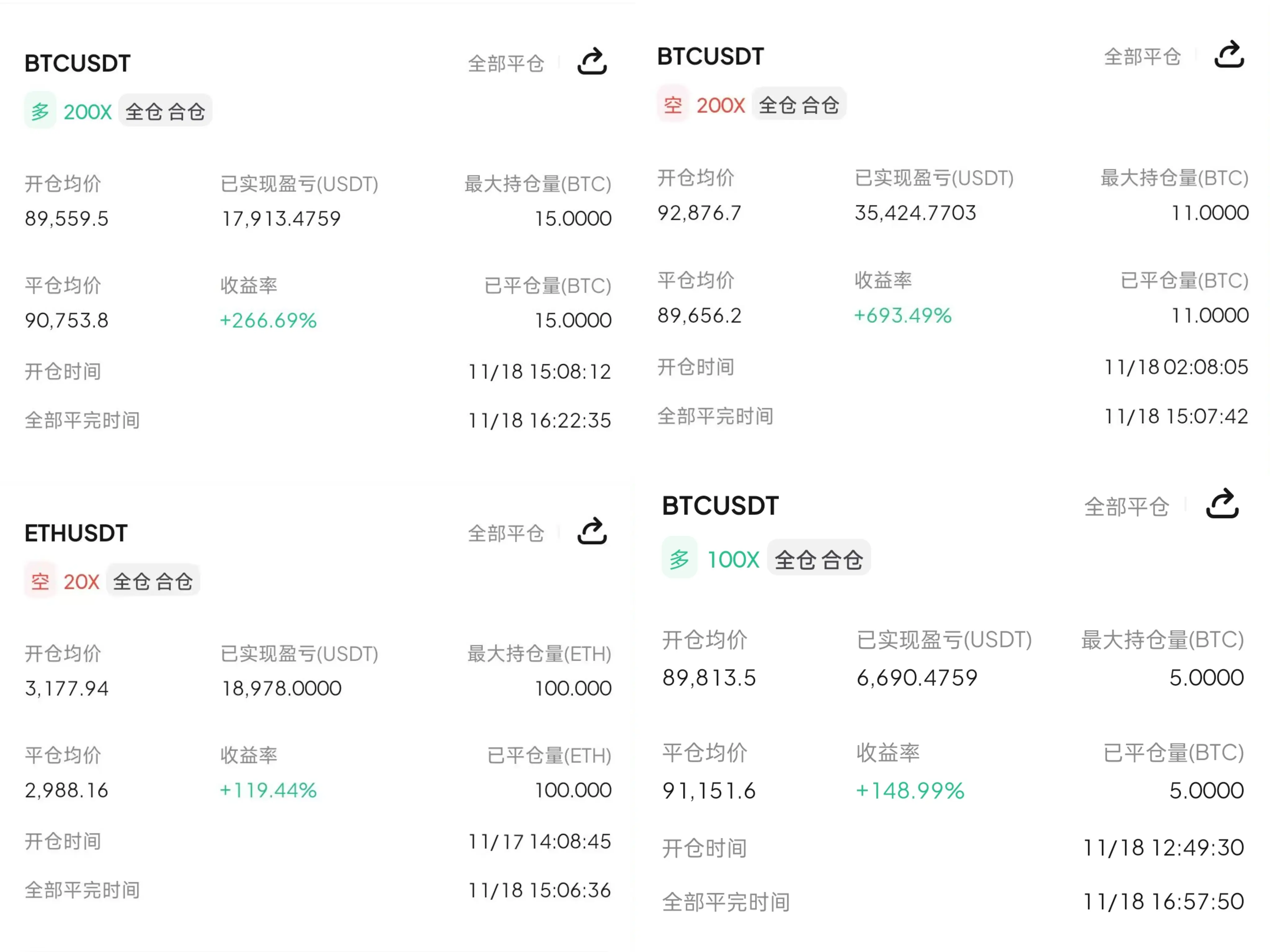
Task: Tap the green 多 badge with 200X
Action: click(x=40, y=111)
